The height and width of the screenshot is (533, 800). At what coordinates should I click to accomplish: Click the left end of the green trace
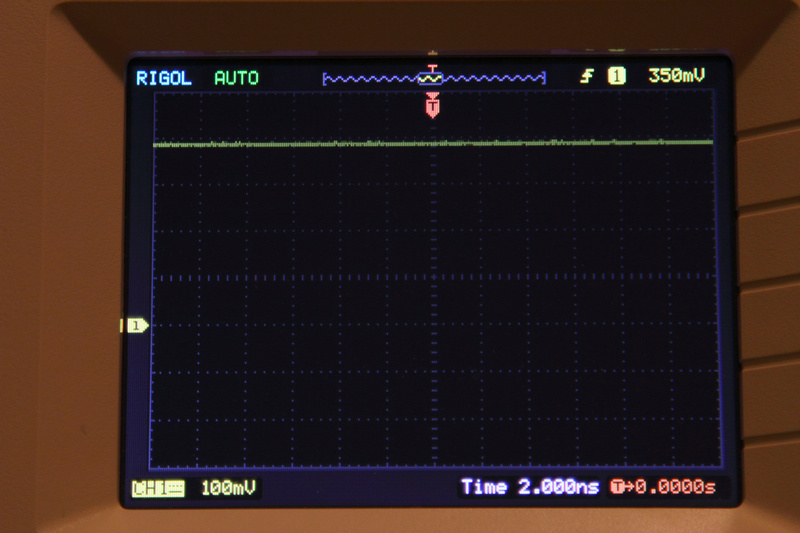[x=155, y=145]
